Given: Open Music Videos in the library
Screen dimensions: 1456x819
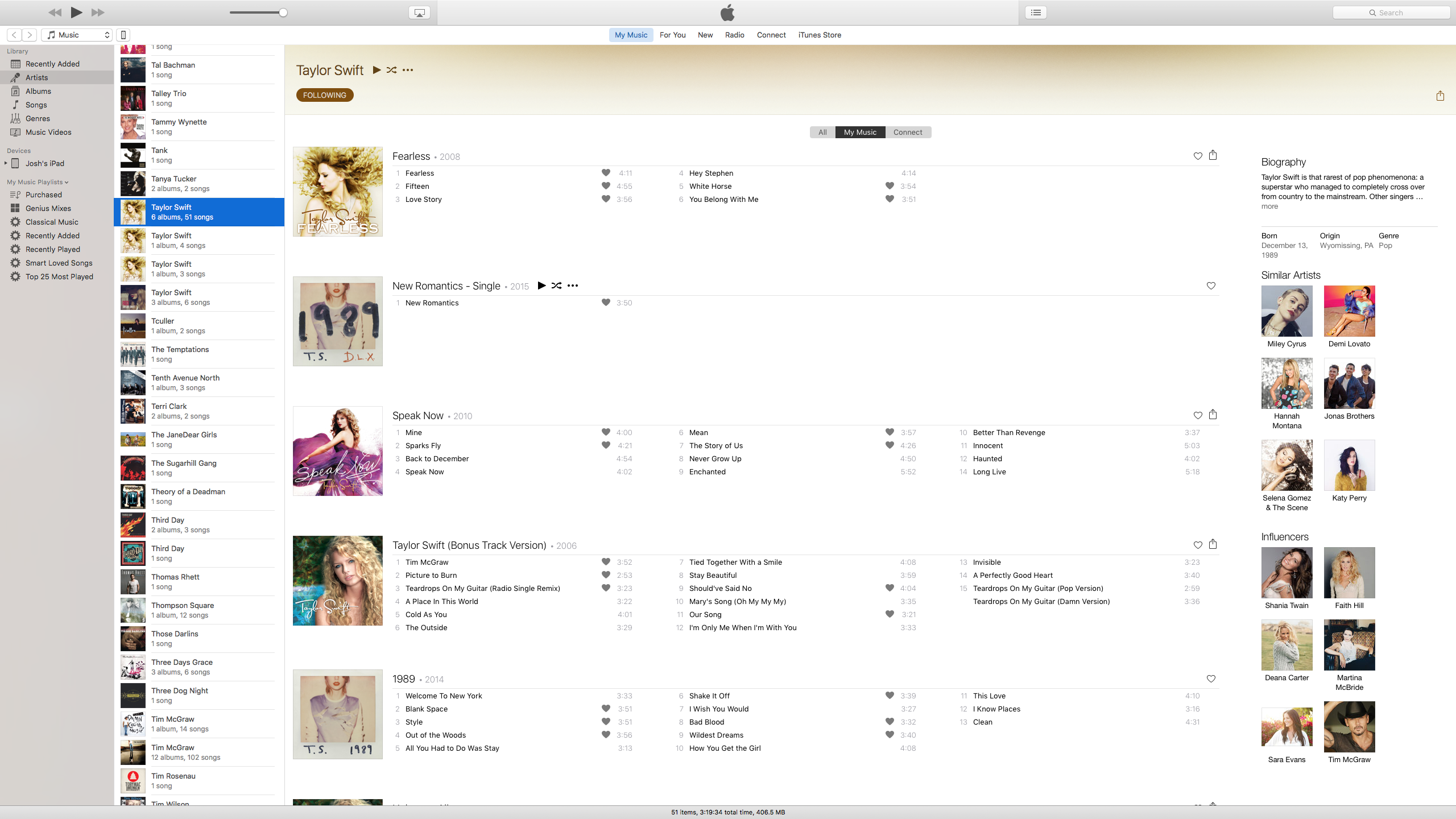Looking at the screenshot, I should [x=57, y=132].
